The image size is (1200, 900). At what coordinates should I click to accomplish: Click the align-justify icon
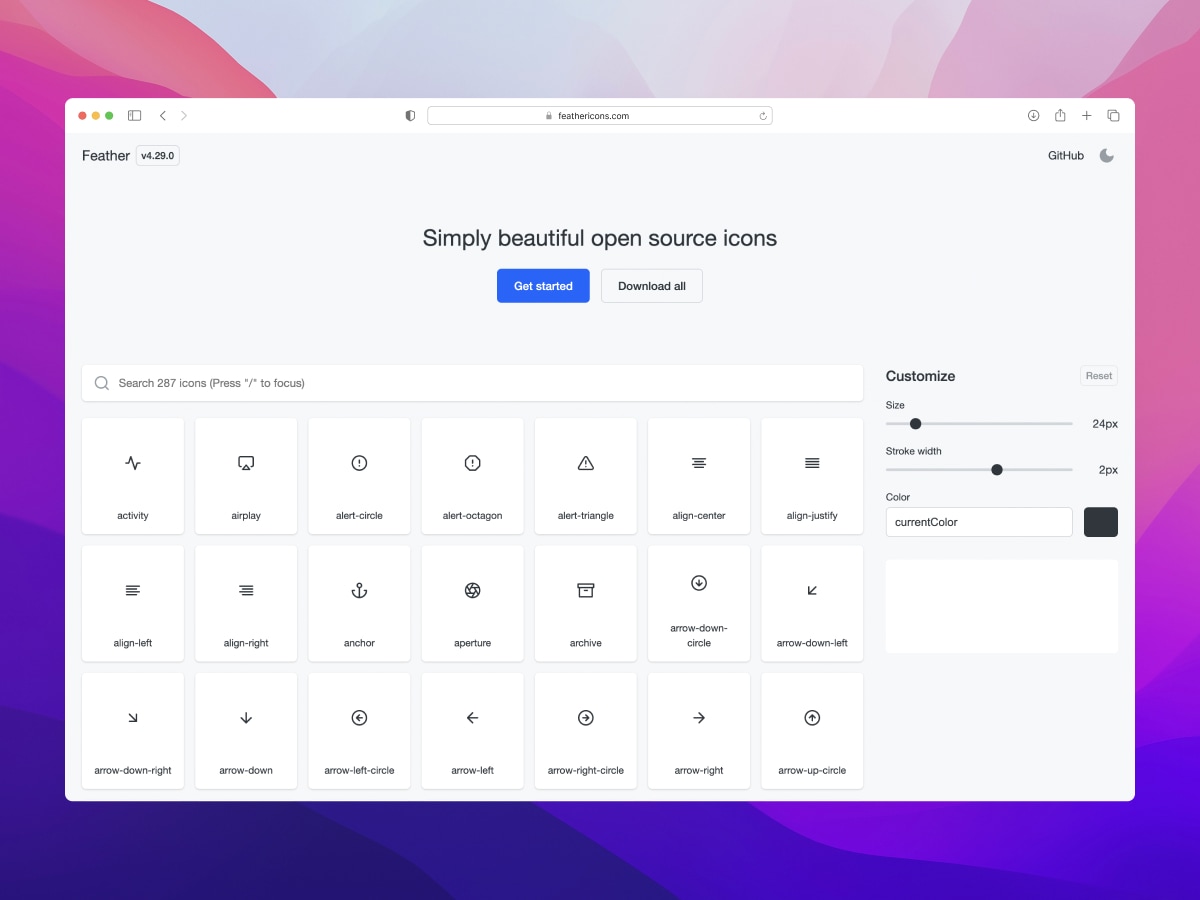[811, 476]
